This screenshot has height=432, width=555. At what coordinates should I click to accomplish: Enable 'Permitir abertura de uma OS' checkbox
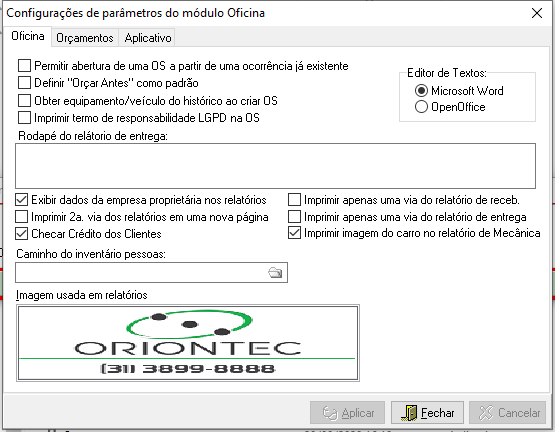[24, 66]
